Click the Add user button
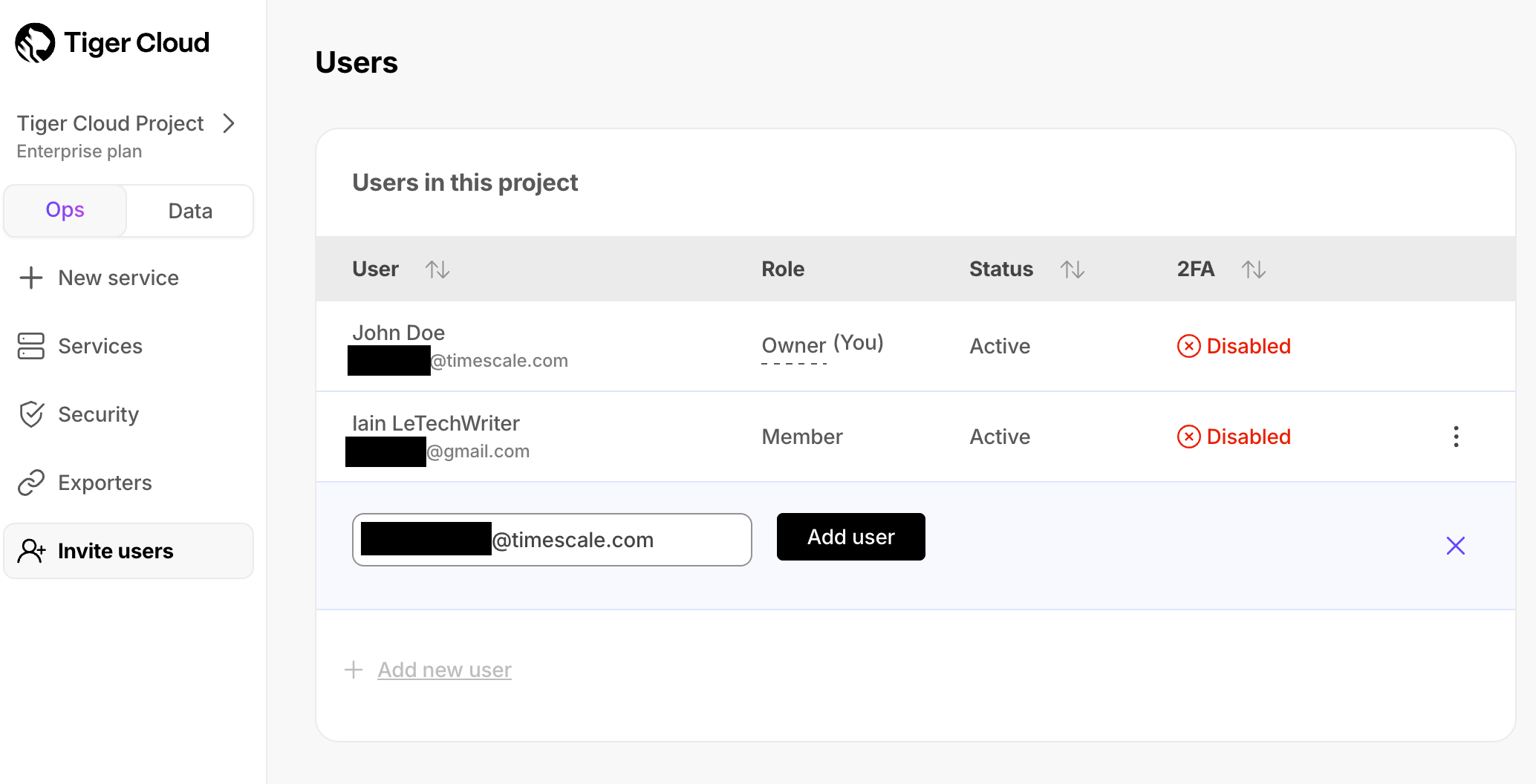This screenshot has width=1536, height=784. tap(851, 537)
